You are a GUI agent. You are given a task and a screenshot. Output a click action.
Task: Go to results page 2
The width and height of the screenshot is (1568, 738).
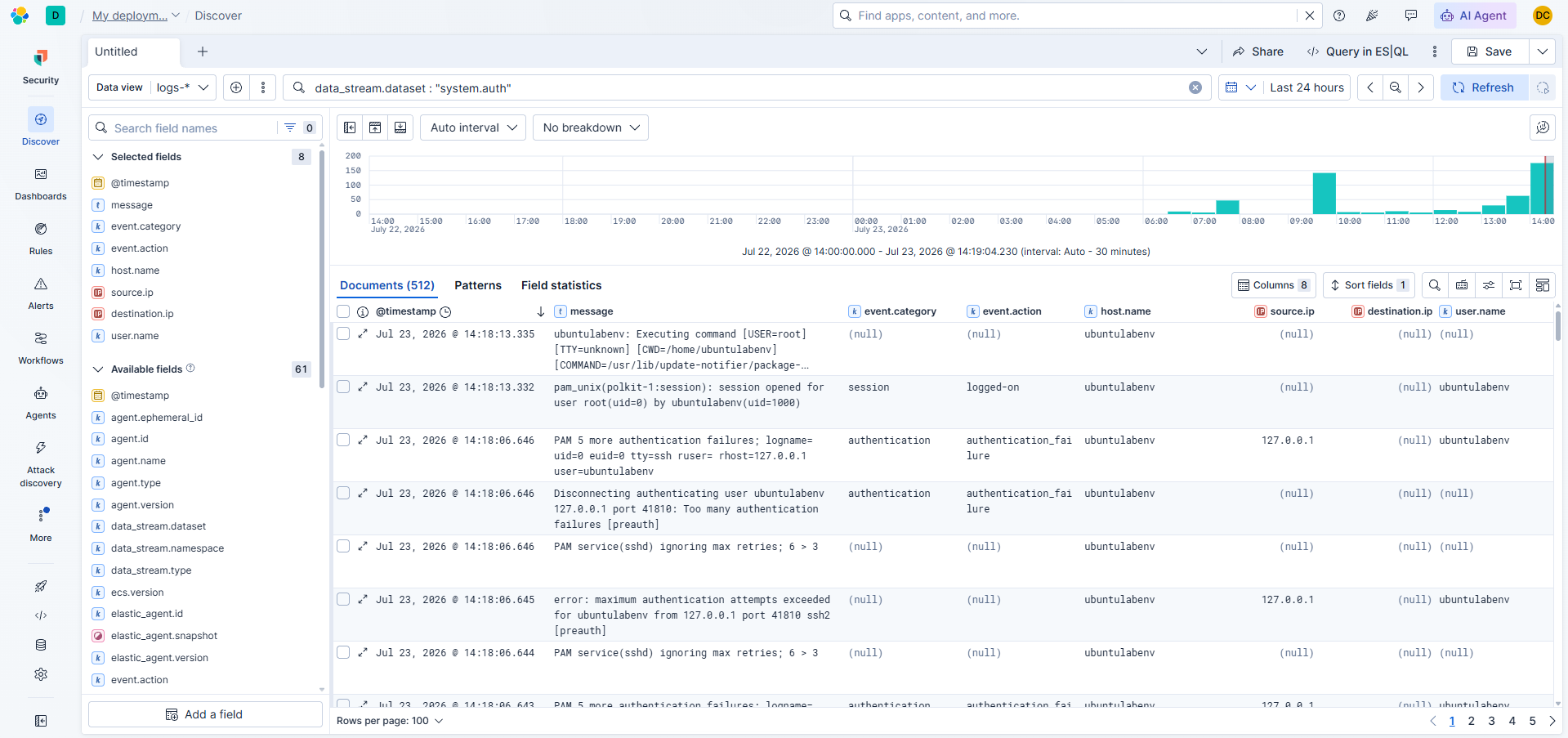[1472, 721]
